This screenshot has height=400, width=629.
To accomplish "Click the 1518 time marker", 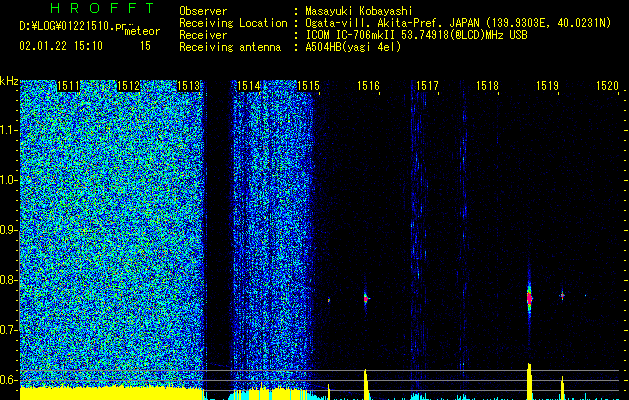I will point(487,85).
